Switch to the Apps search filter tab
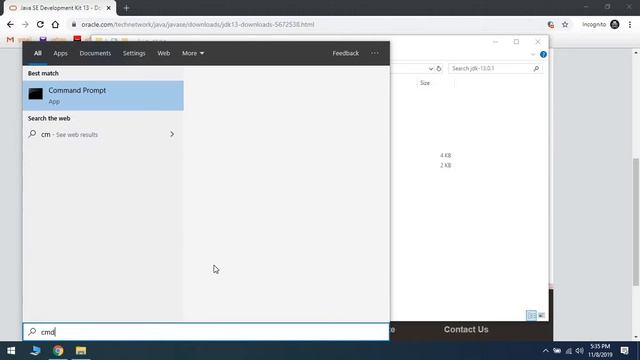The width and height of the screenshot is (640, 360). point(60,53)
